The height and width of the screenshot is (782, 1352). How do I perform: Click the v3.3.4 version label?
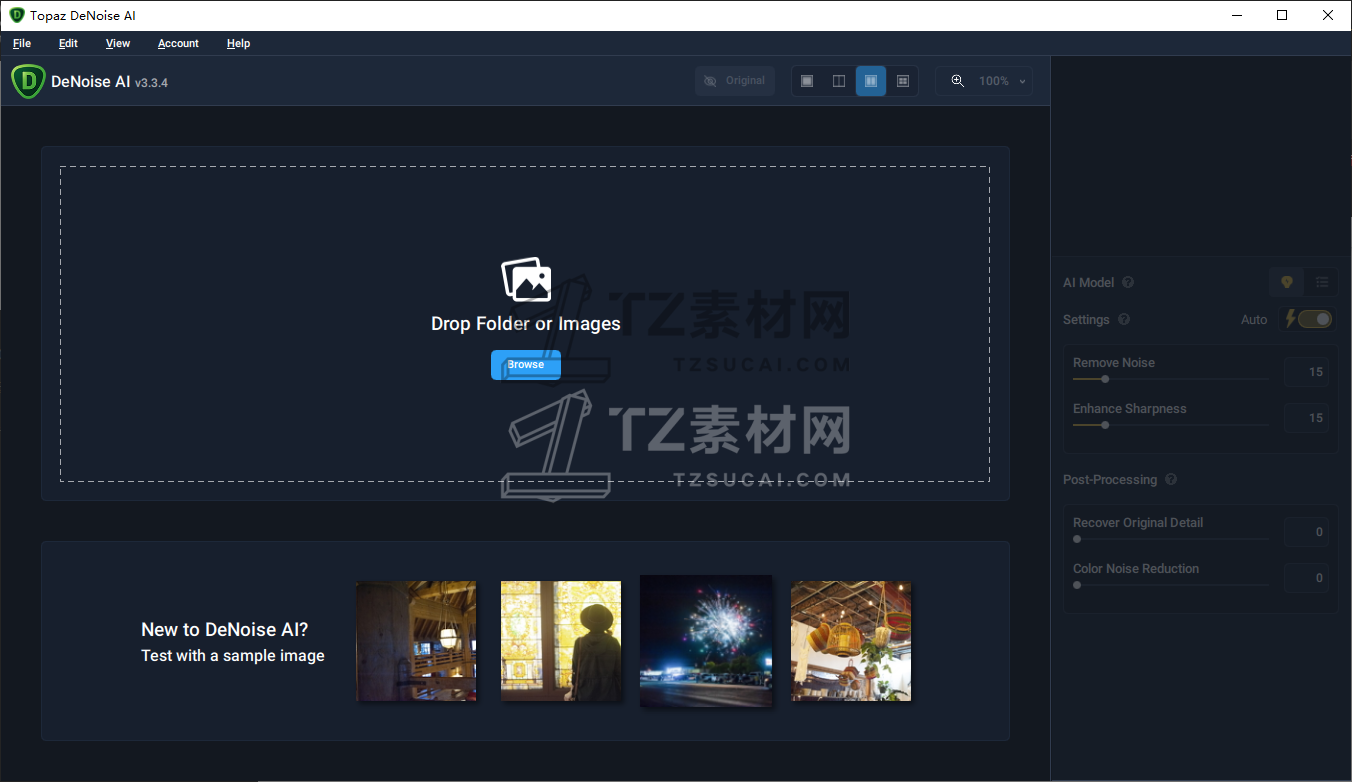151,83
